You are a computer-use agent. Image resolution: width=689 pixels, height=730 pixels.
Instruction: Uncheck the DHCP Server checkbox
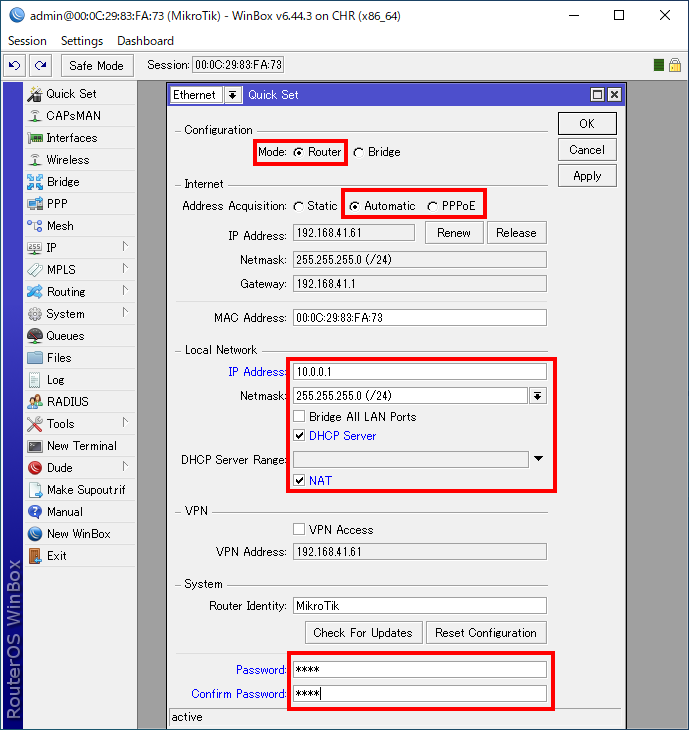tap(299, 436)
